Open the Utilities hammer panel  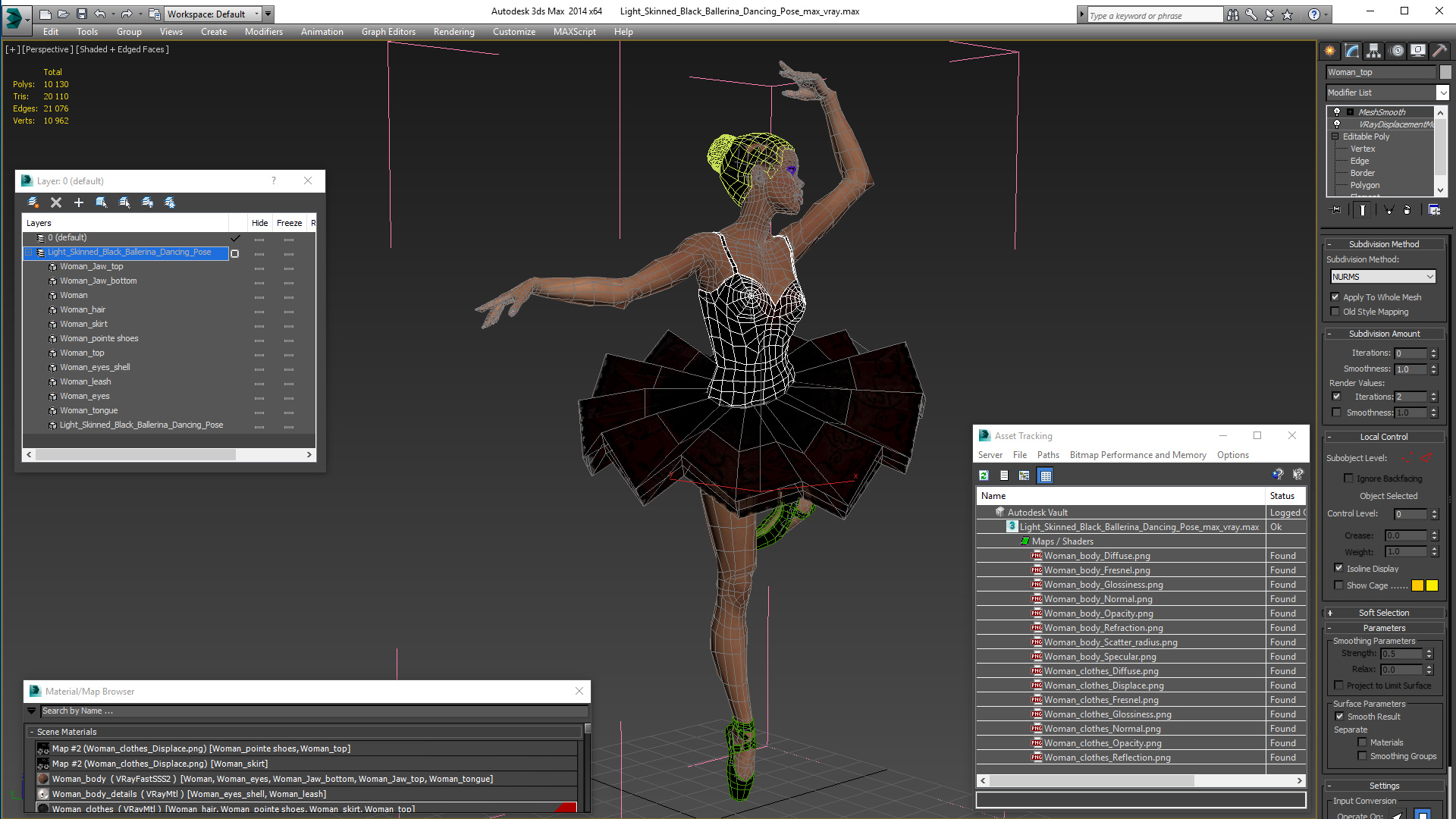(1439, 51)
